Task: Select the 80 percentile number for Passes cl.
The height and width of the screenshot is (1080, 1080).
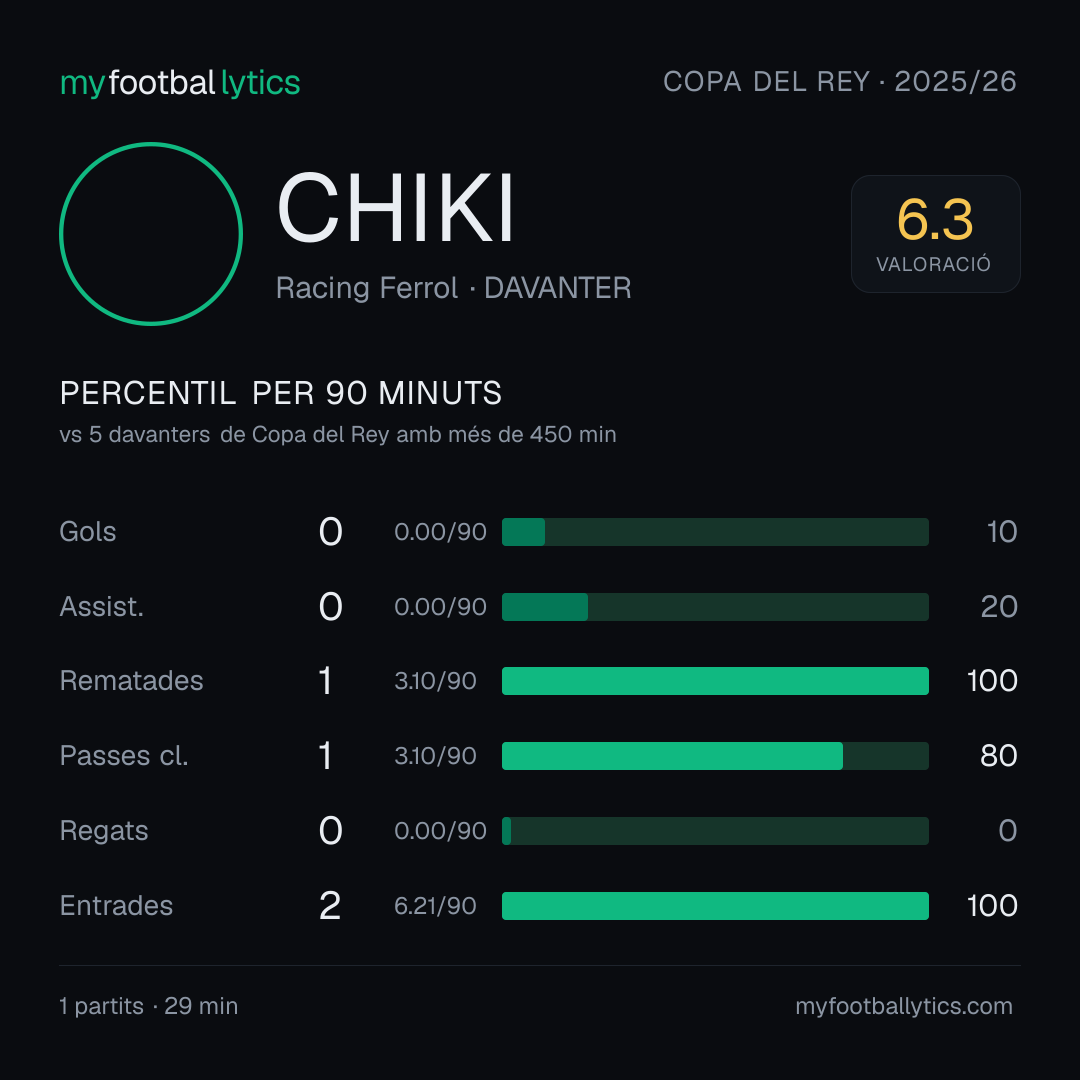Action: [x=998, y=756]
